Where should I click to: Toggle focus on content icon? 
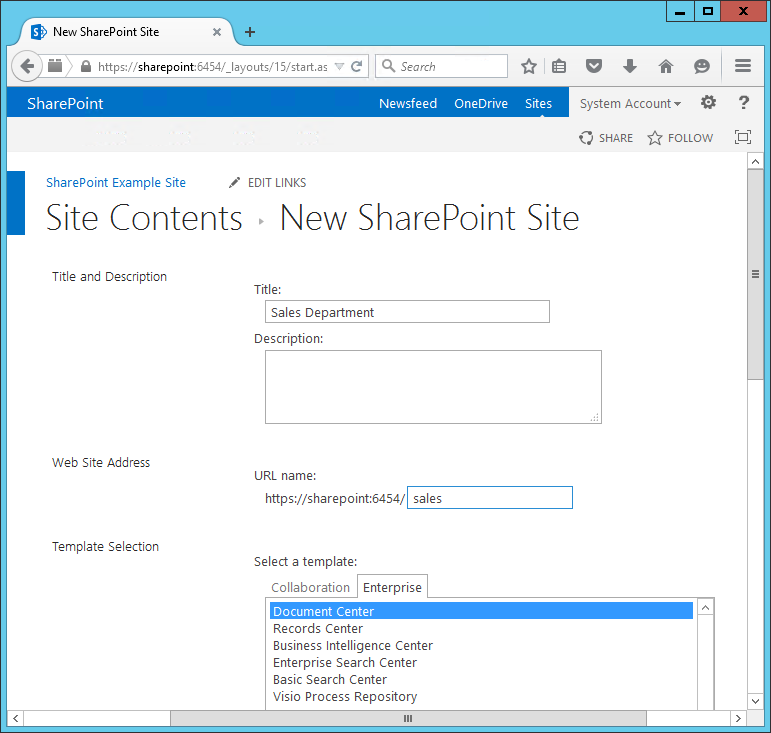(x=742, y=137)
